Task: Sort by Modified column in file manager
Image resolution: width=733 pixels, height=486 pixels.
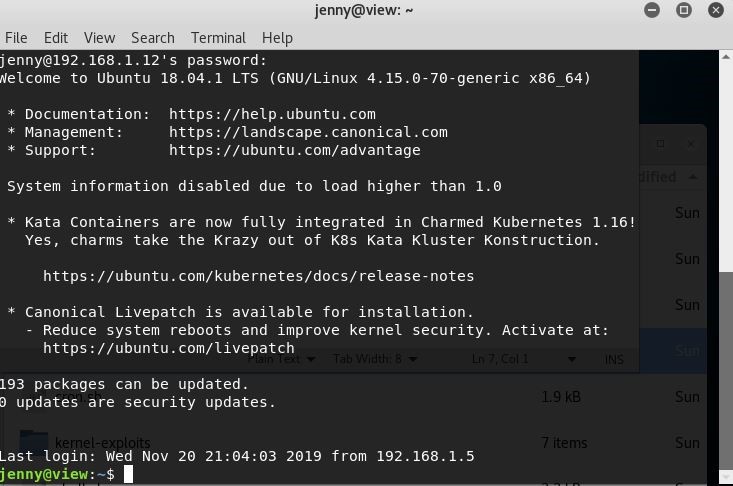Action: point(668,177)
